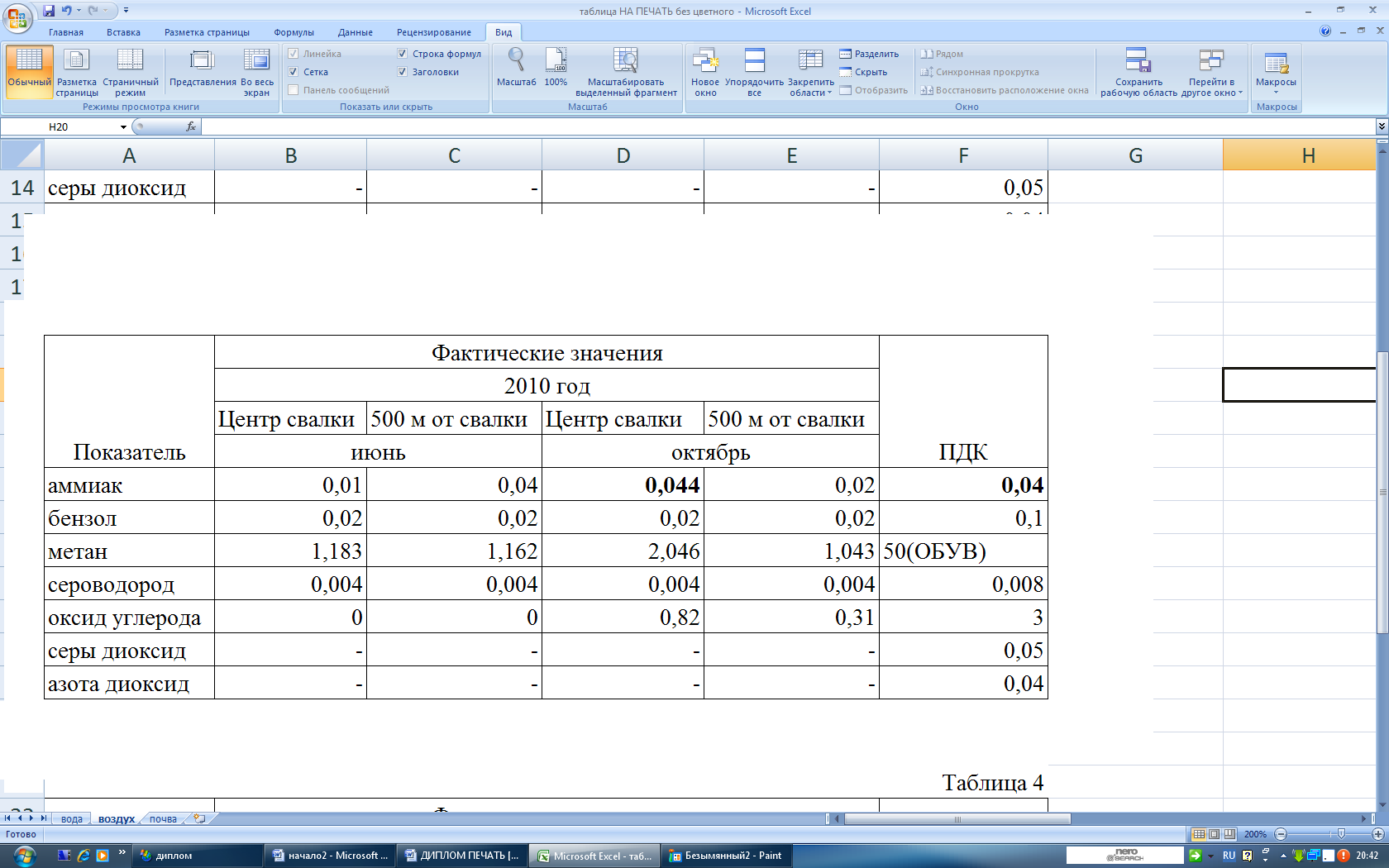Switch to the 'почва' sheet tab

[x=163, y=819]
